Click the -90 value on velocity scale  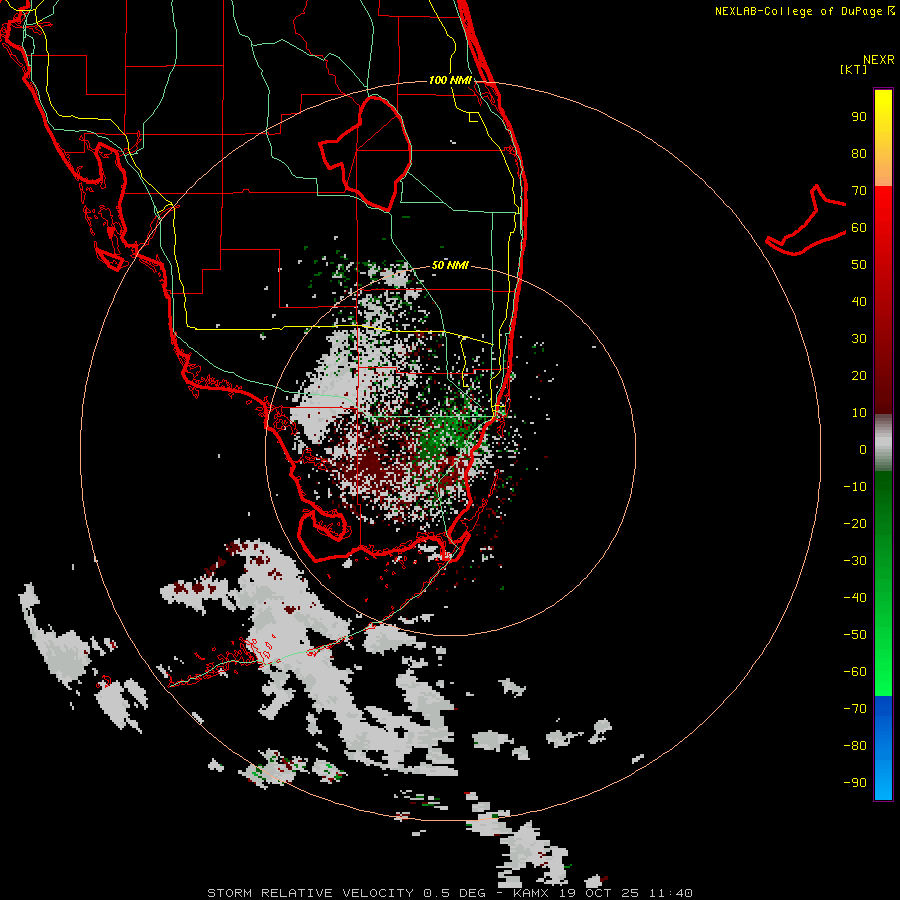[x=855, y=782]
